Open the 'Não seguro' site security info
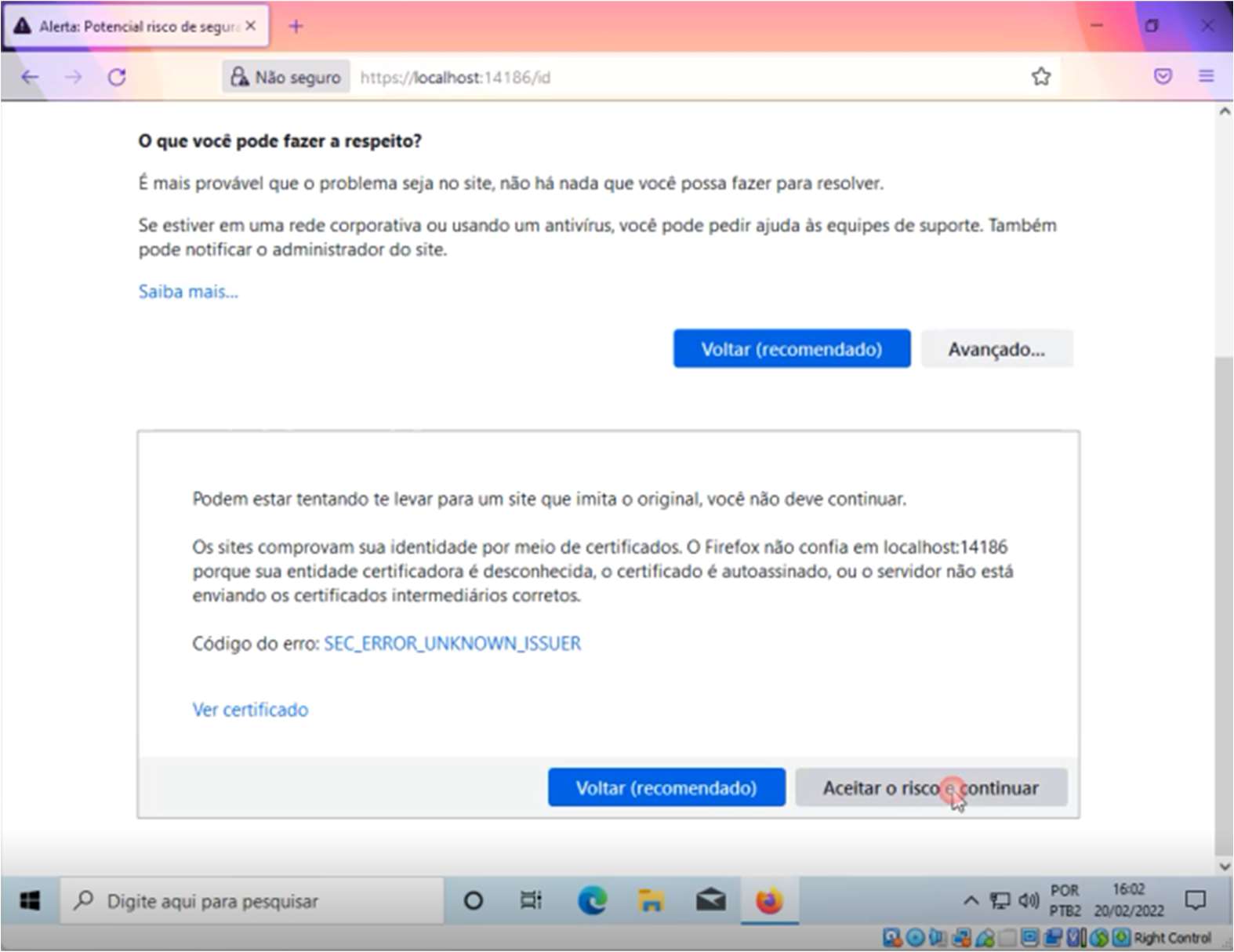Image resolution: width=1234 pixels, height=952 pixels. (286, 77)
